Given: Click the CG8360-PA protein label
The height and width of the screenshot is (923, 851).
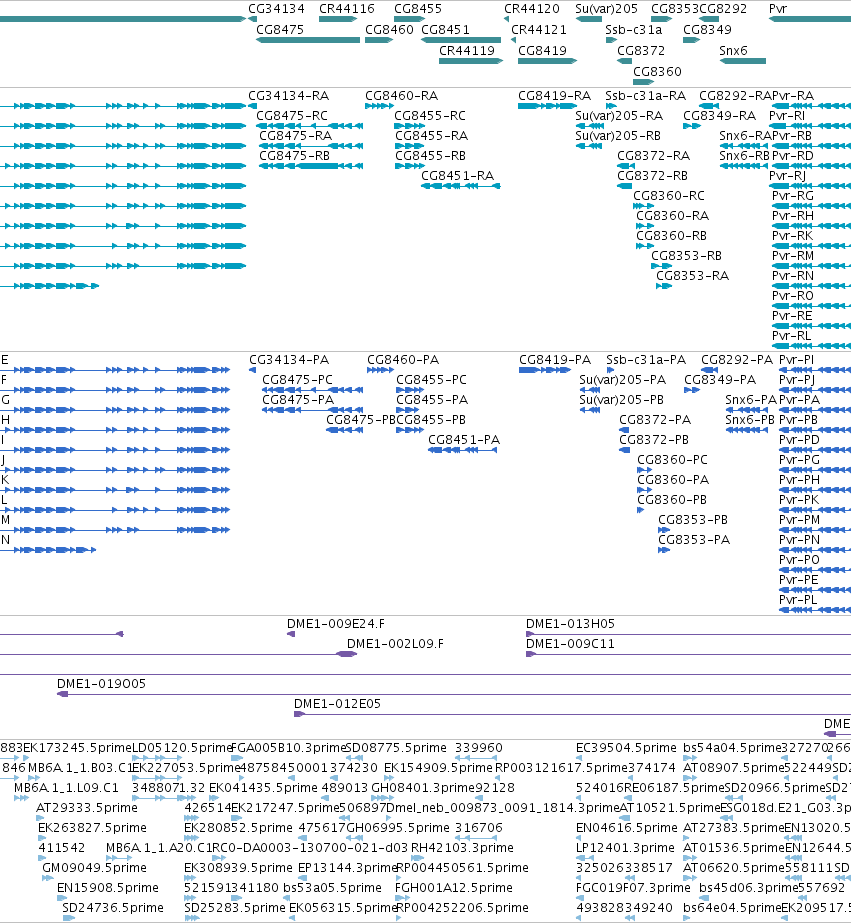Looking at the screenshot, I should [x=673, y=480].
